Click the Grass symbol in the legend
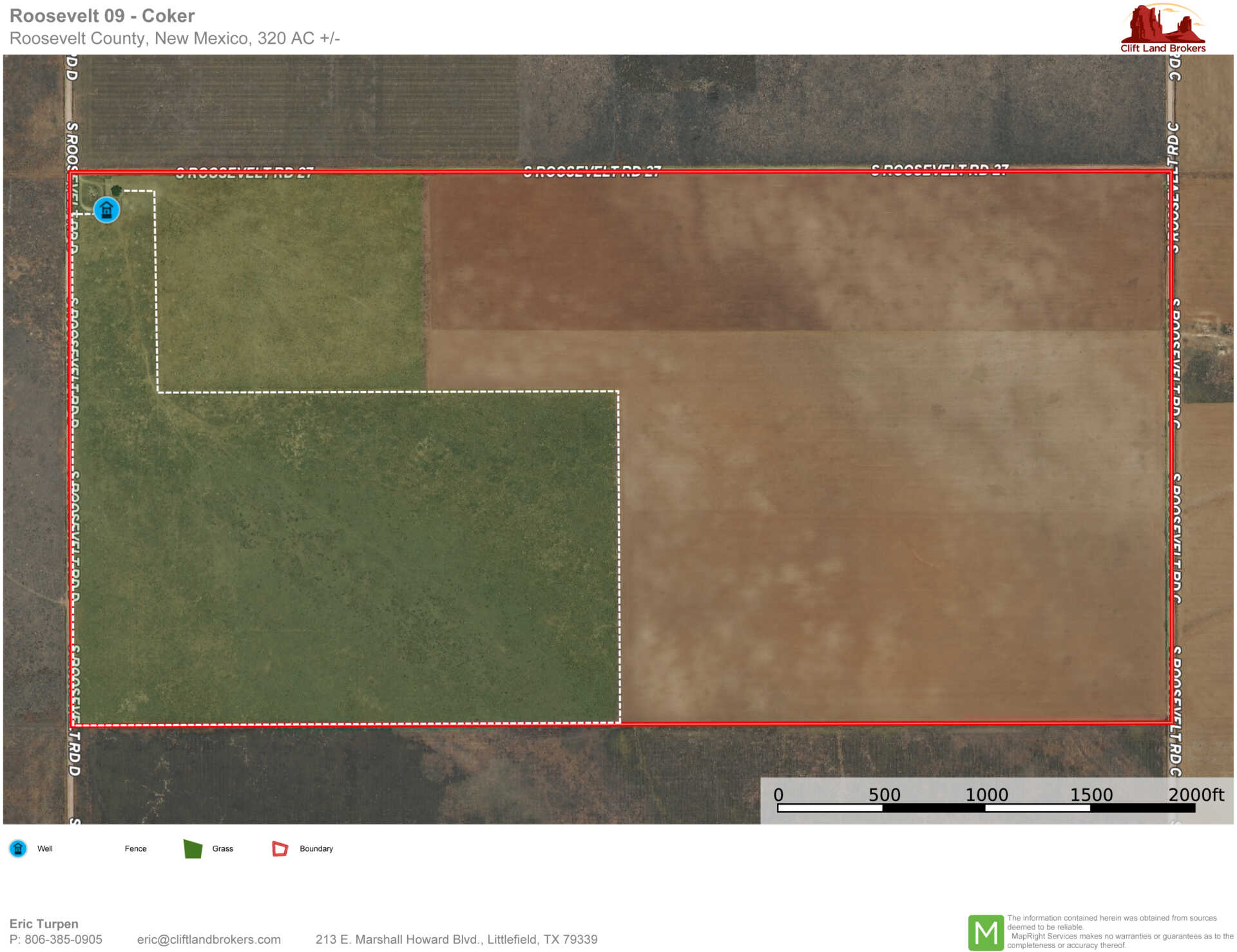 click(195, 848)
